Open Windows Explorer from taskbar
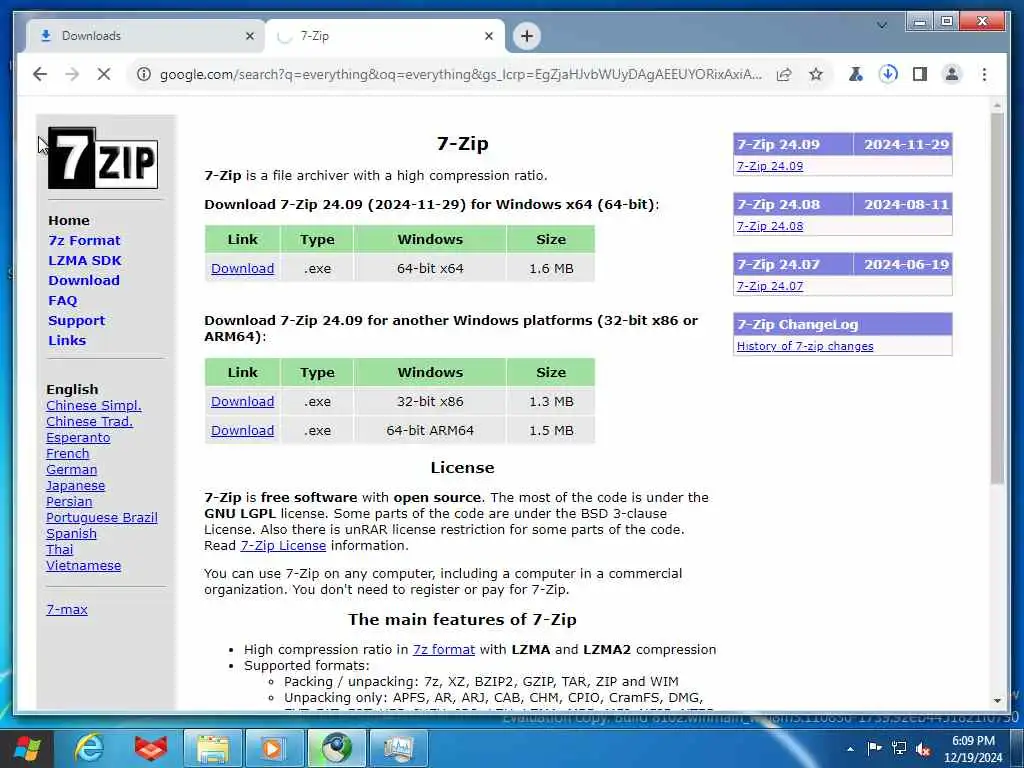 [213, 748]
